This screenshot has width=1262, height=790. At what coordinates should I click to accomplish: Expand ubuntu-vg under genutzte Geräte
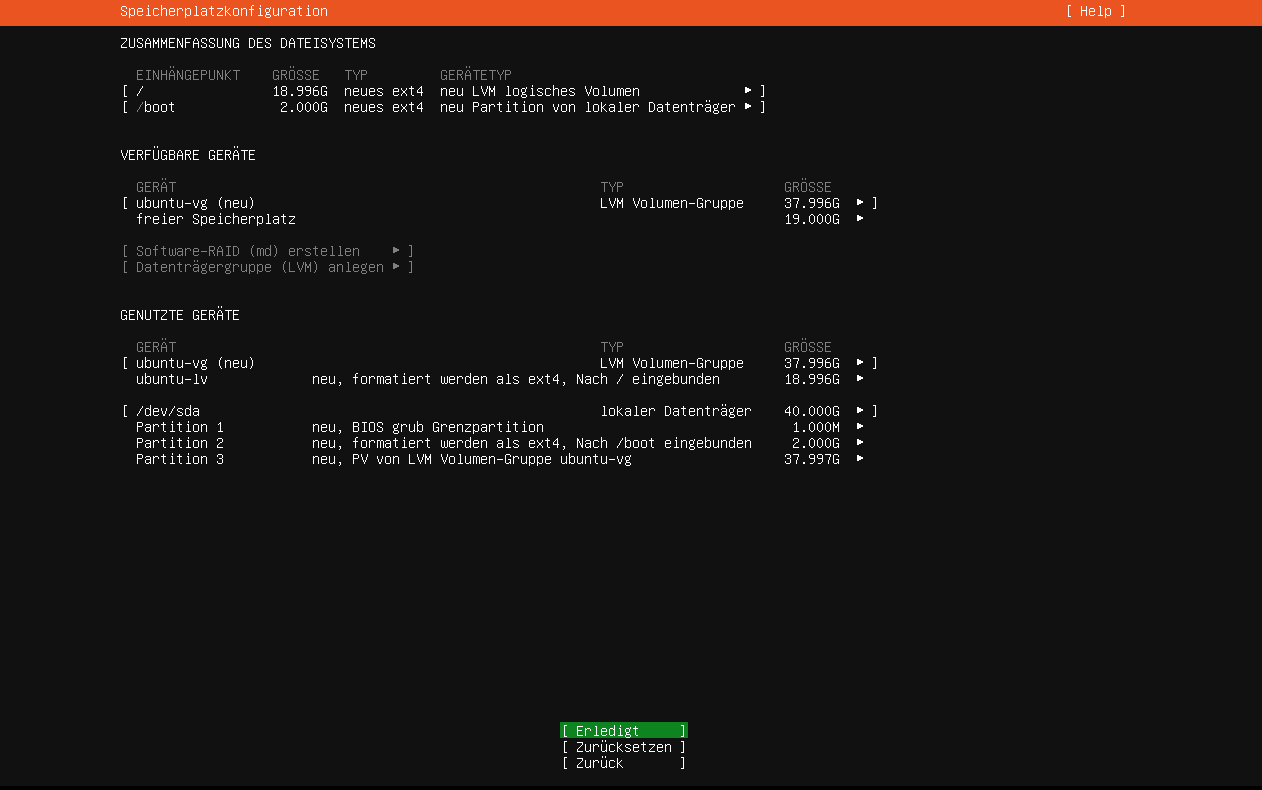(x=862, y=363)
